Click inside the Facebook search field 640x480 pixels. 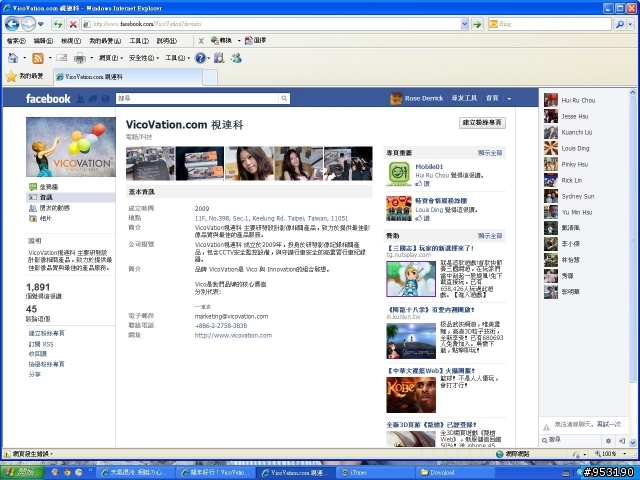pyautogui.click(x=198, y=98)
